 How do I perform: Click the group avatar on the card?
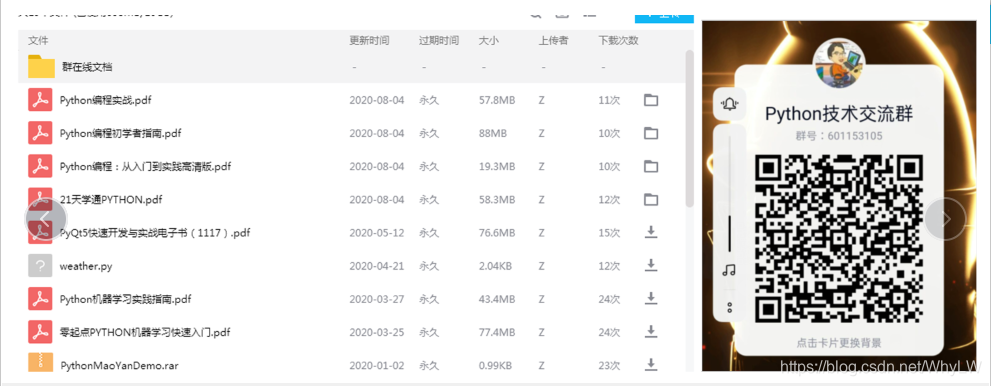839,63
